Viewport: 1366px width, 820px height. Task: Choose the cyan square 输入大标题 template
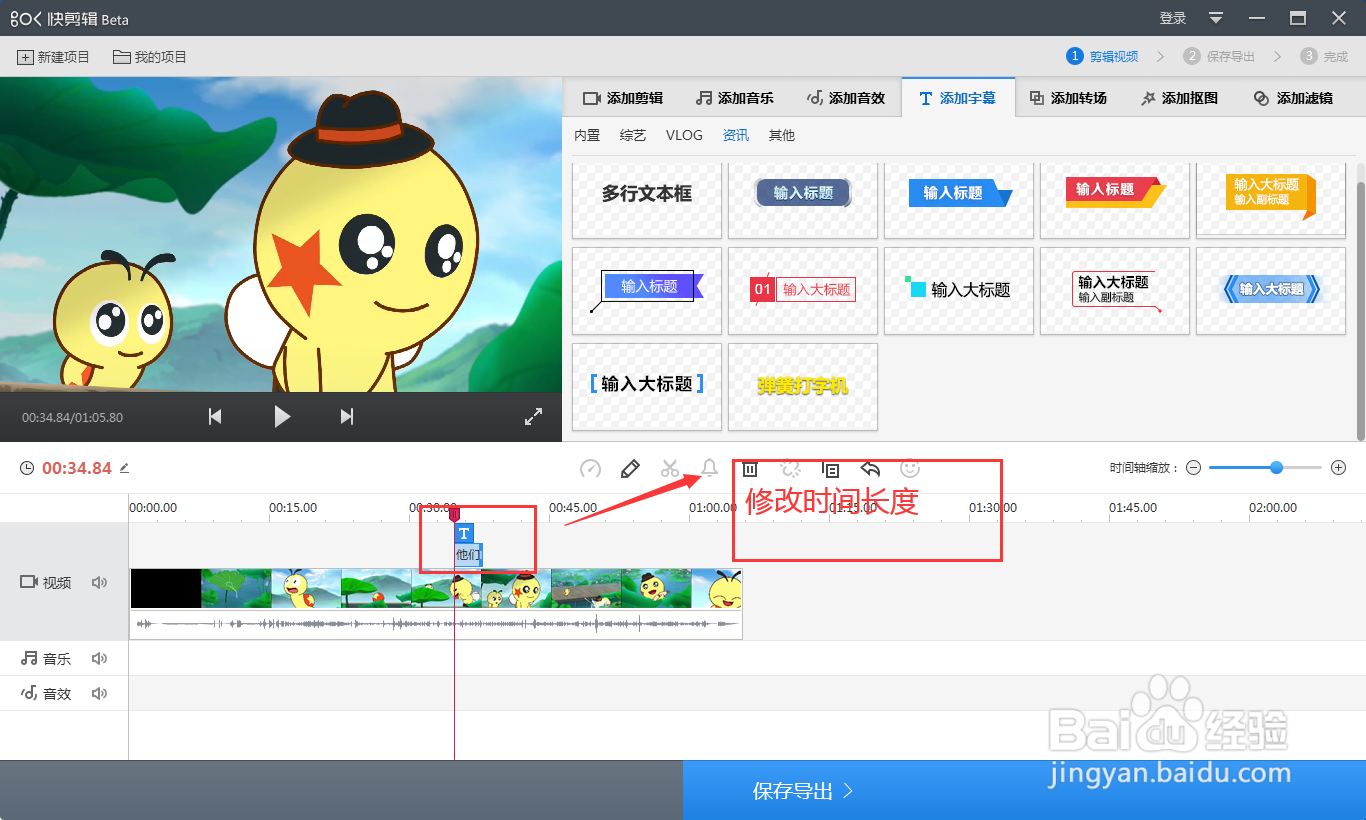pos(959,291)
